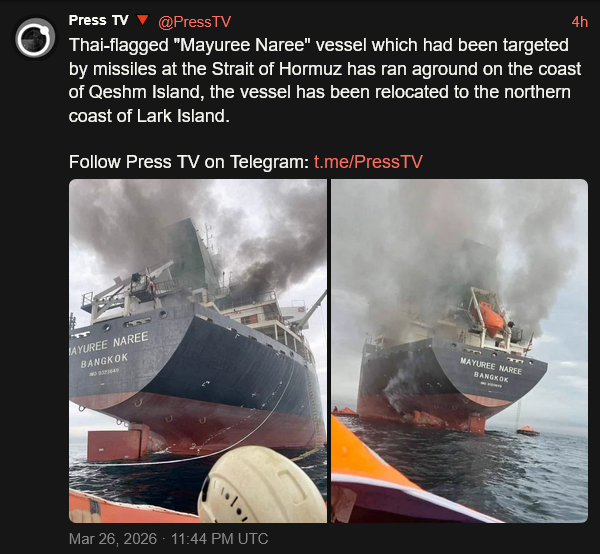Click the "Follow Press TV on Telegram" text

[x=189, y=162]
